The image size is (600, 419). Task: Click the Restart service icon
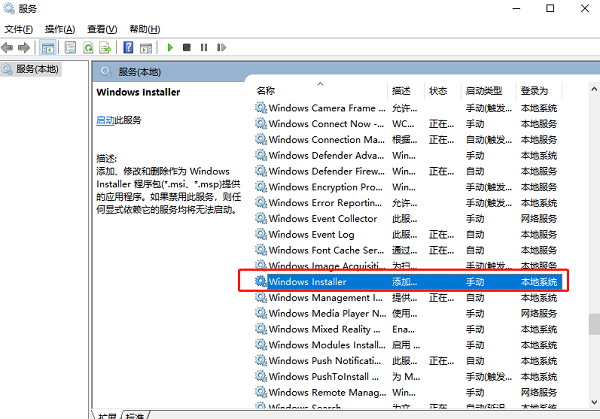[x=222, y=47]
